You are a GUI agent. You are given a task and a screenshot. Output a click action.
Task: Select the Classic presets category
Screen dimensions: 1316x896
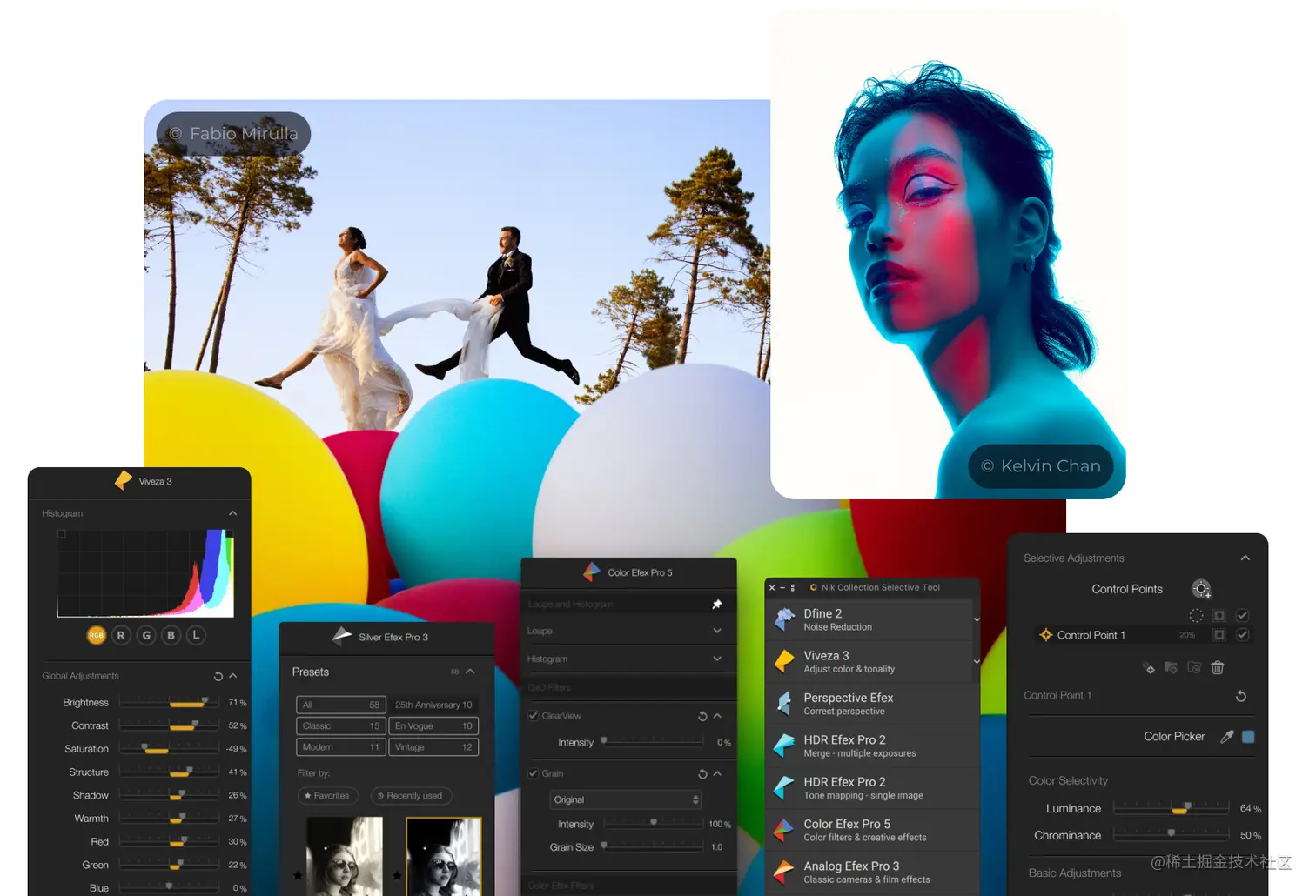point(341,725)
